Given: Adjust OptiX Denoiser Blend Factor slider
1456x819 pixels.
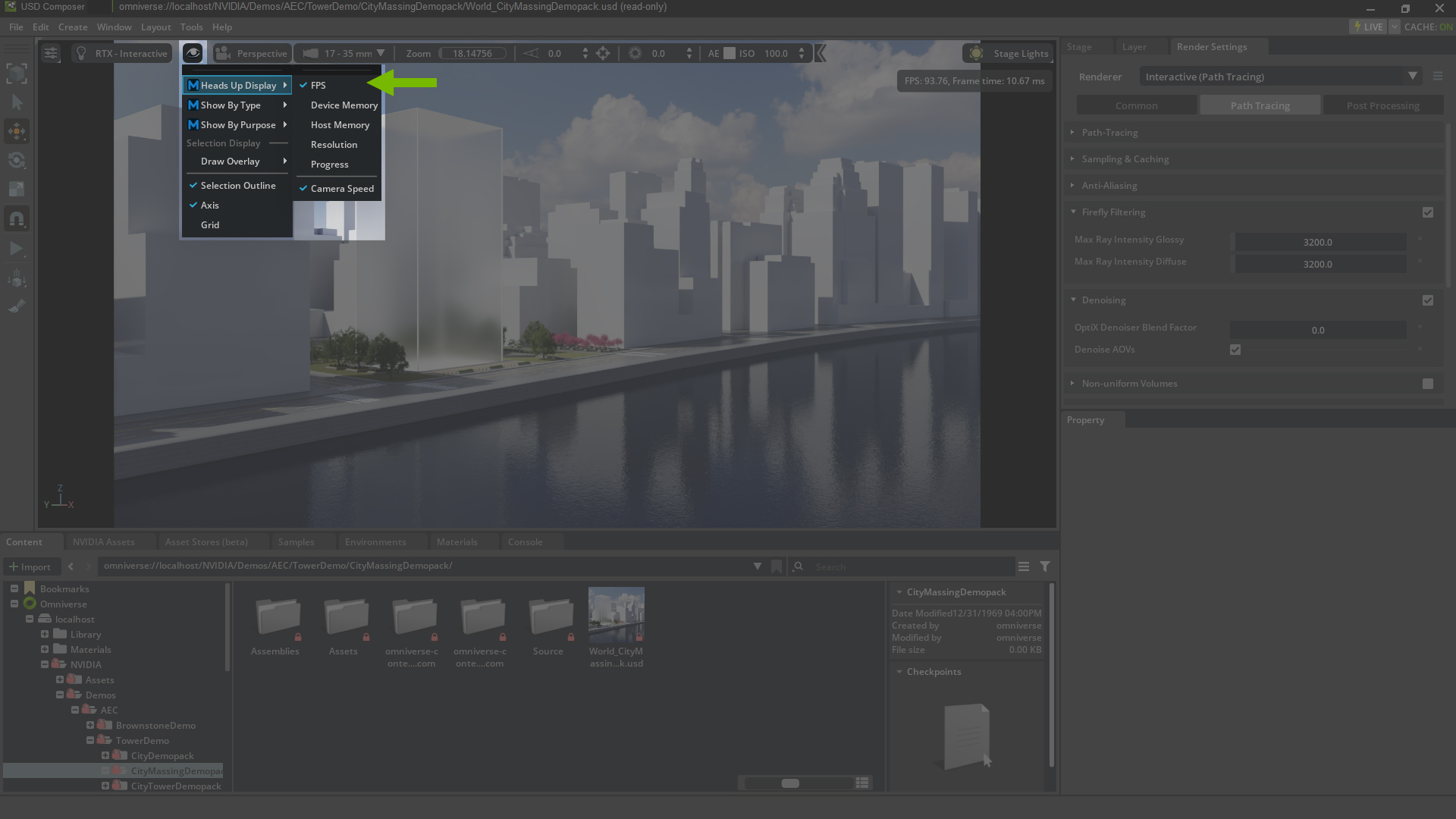Looking at the screenshot, I should coord(1318,330).
